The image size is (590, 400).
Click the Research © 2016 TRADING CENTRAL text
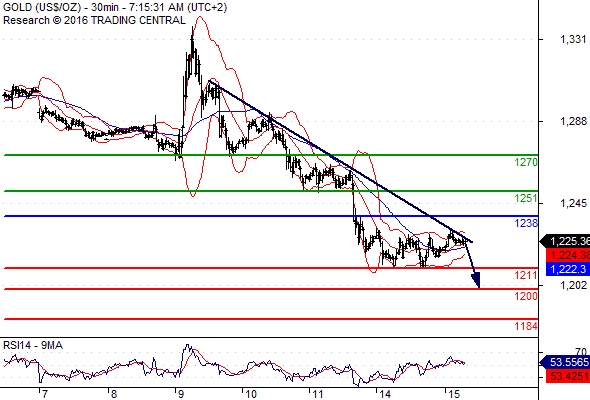[x=94, y=20]
